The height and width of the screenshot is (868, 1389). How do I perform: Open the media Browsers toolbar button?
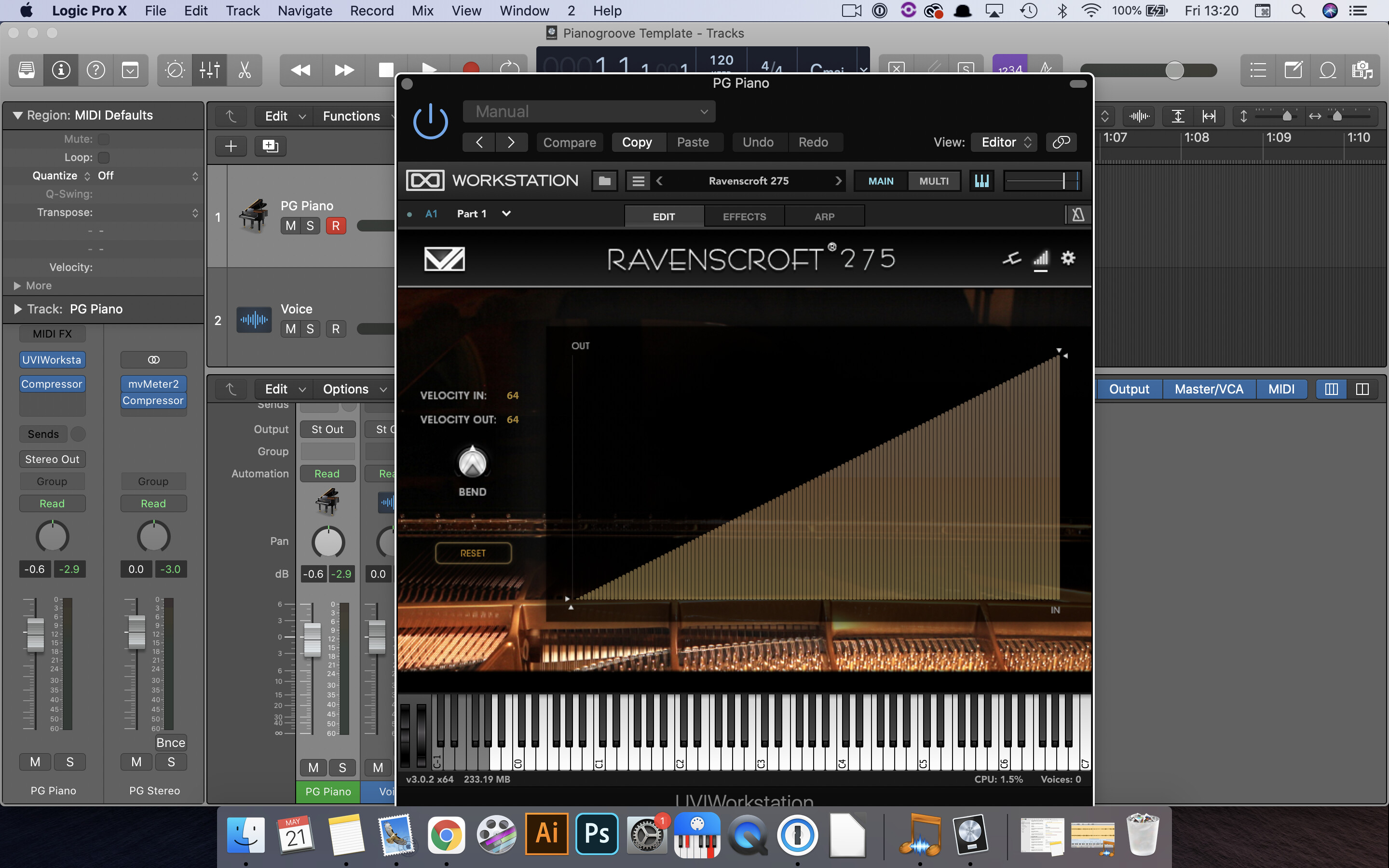tap(1362, 70)
